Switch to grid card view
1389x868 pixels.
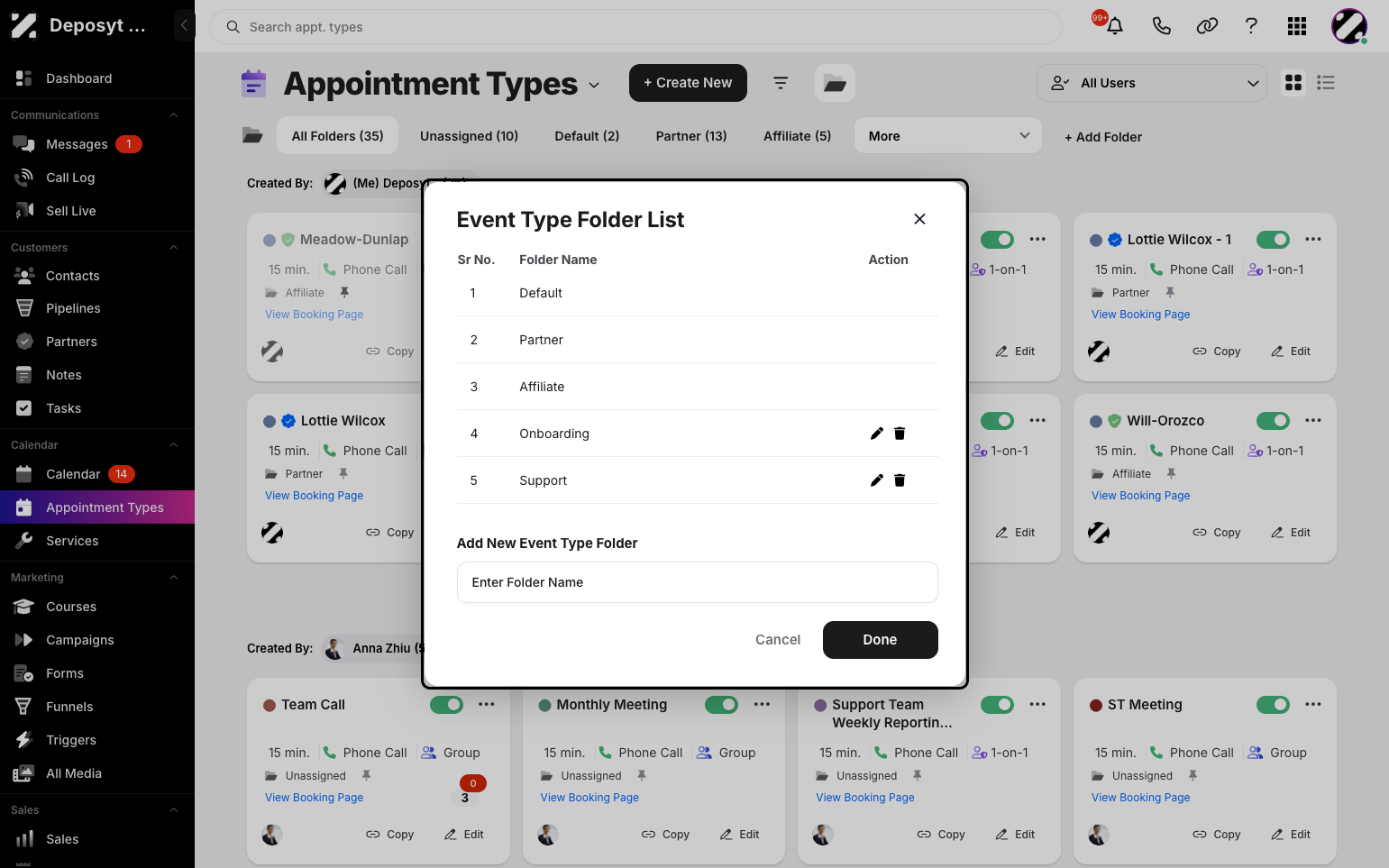pos(1293,83)
